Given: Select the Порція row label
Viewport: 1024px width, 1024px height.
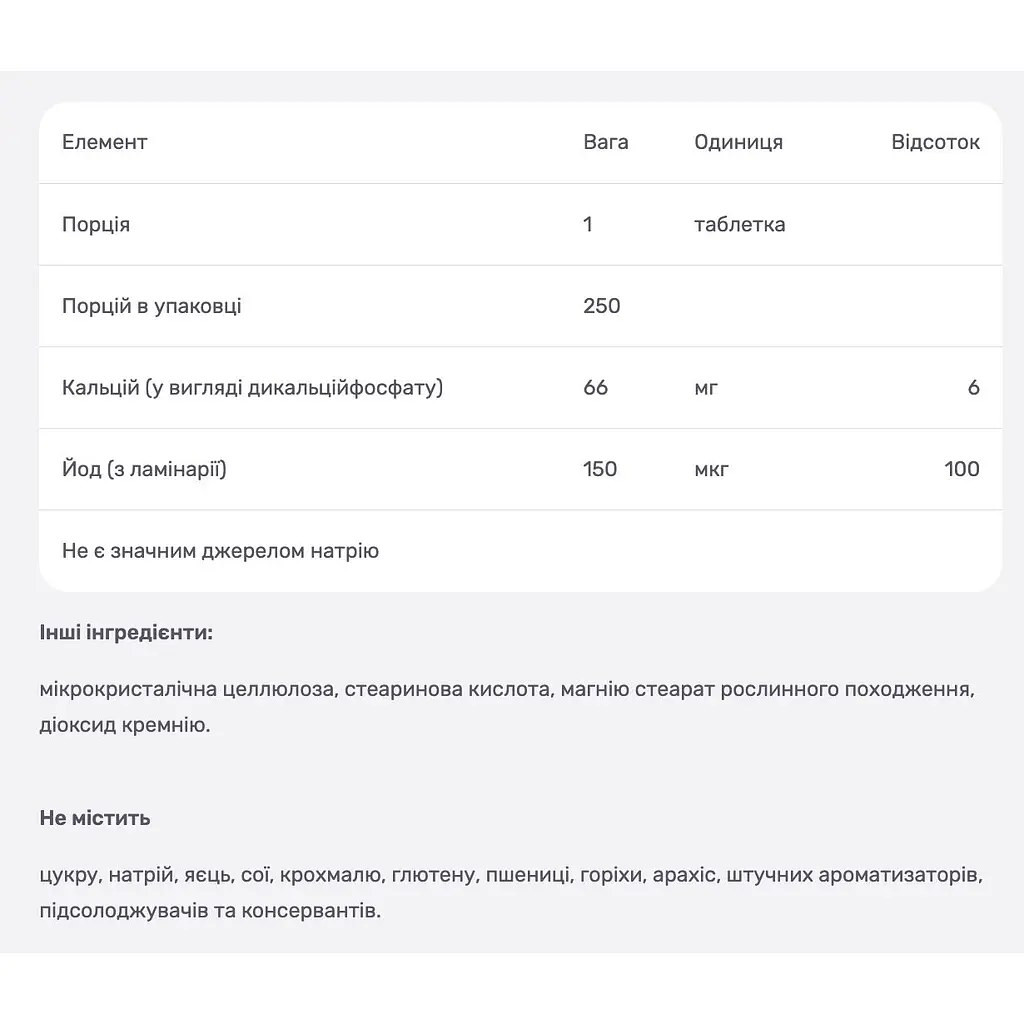Looking at the screenshot, I should click(x=96, y=225).
